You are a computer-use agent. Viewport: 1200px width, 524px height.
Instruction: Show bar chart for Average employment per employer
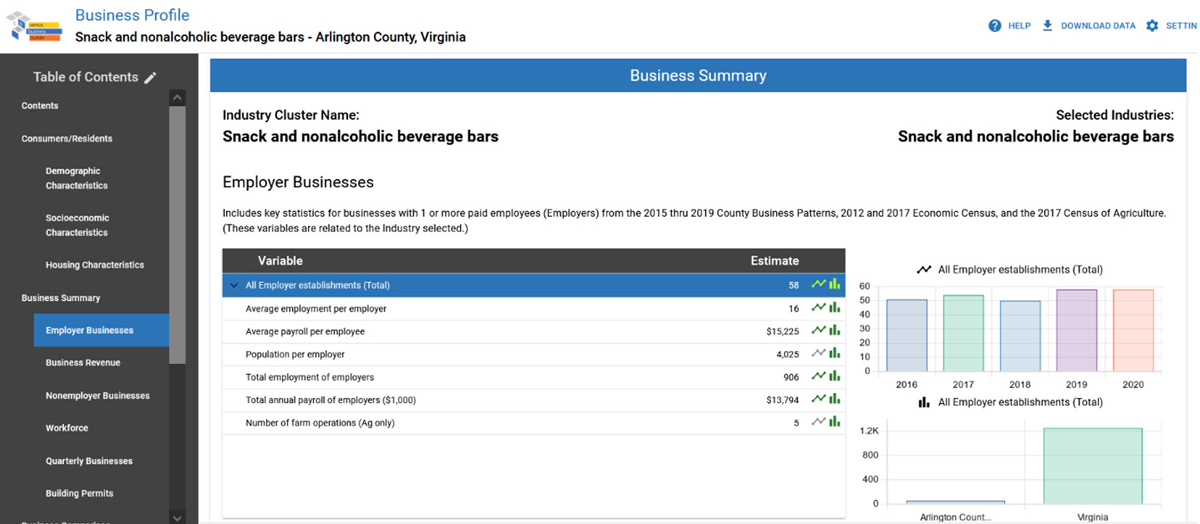click(x=834, y=308)
